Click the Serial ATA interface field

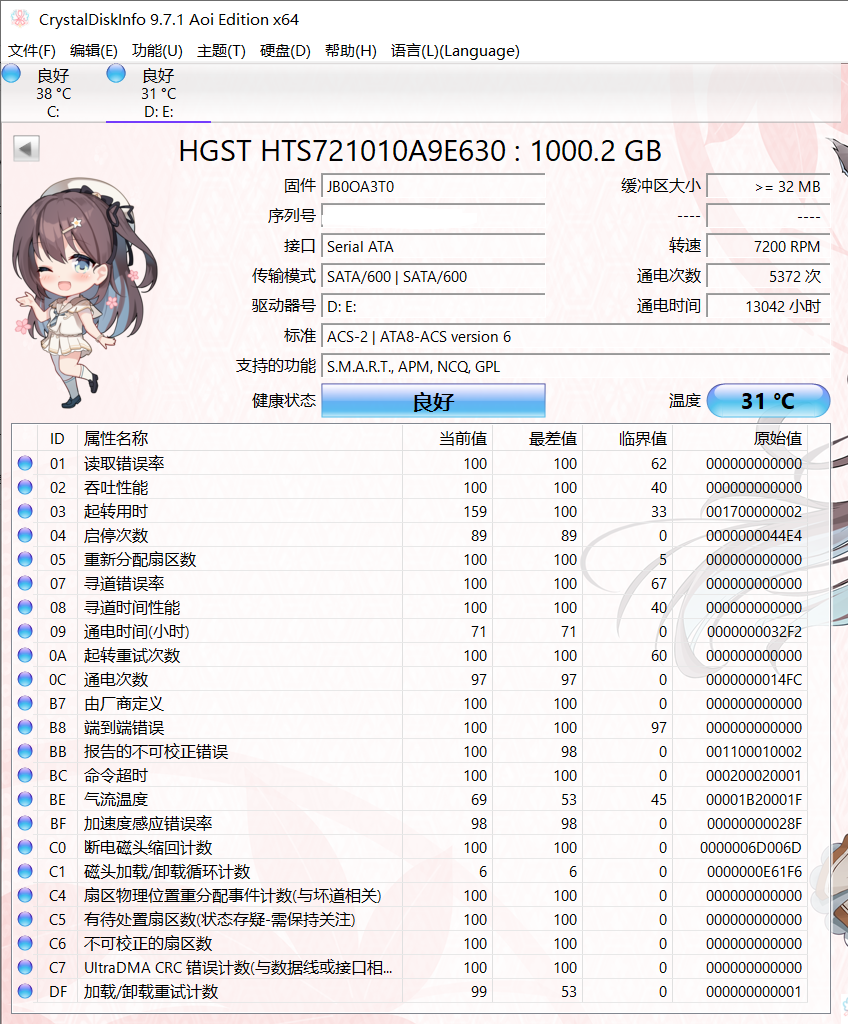click(x=433, y=247)
